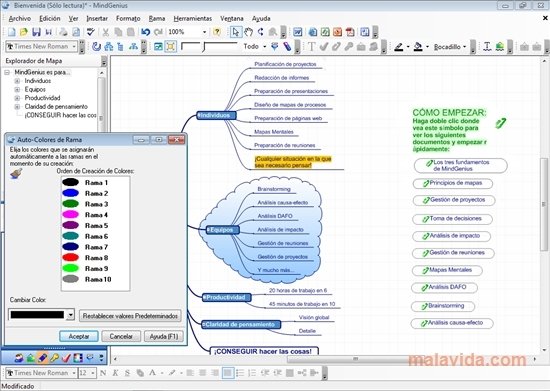Click the key icon in the bottom-left panel
550x391 pixels.
(54, 358)
